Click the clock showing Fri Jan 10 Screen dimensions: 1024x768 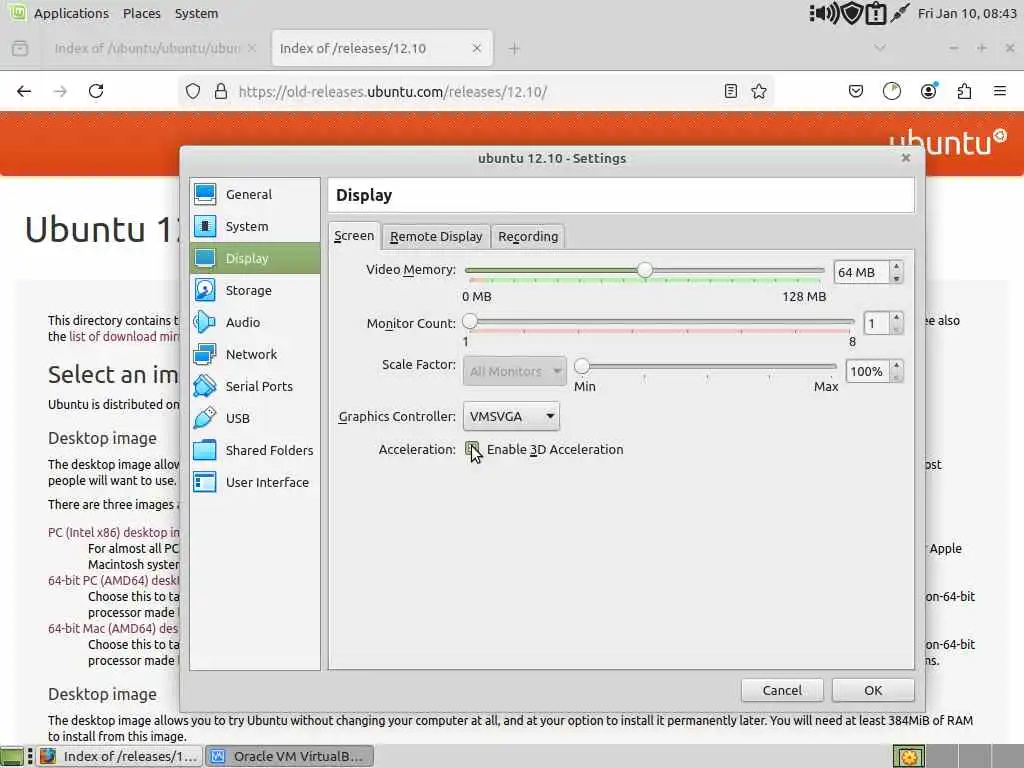pos(967,13)
